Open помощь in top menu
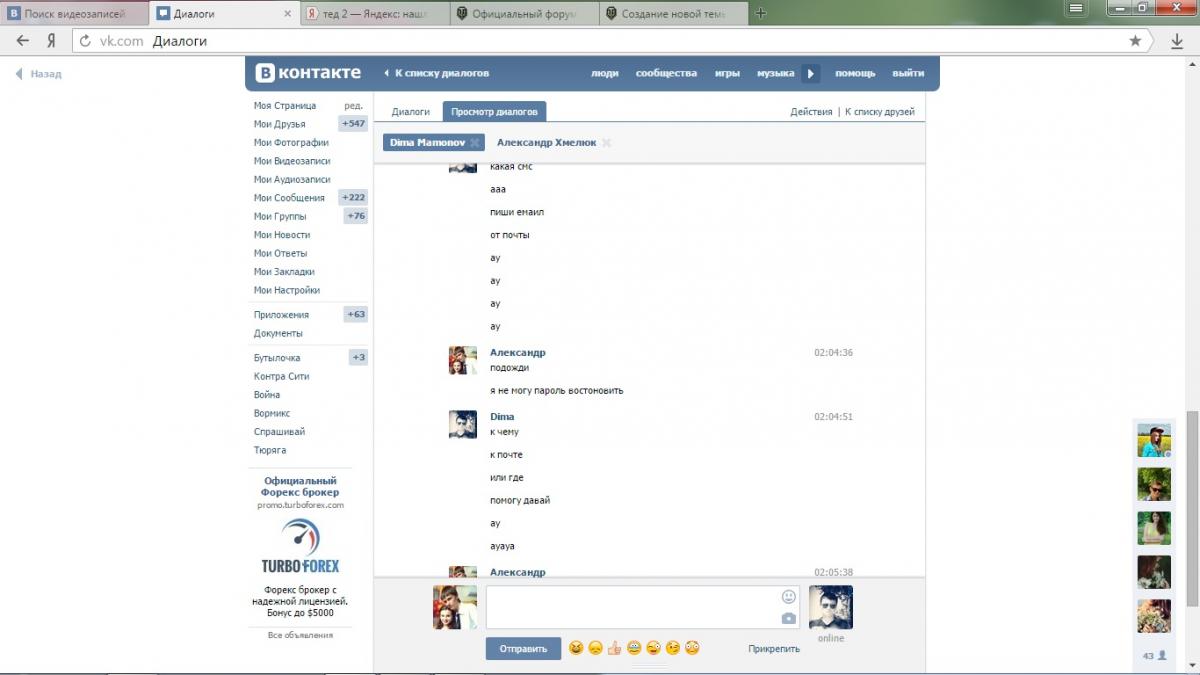Viewport: 1200px width, 675px height. point(855,73)
